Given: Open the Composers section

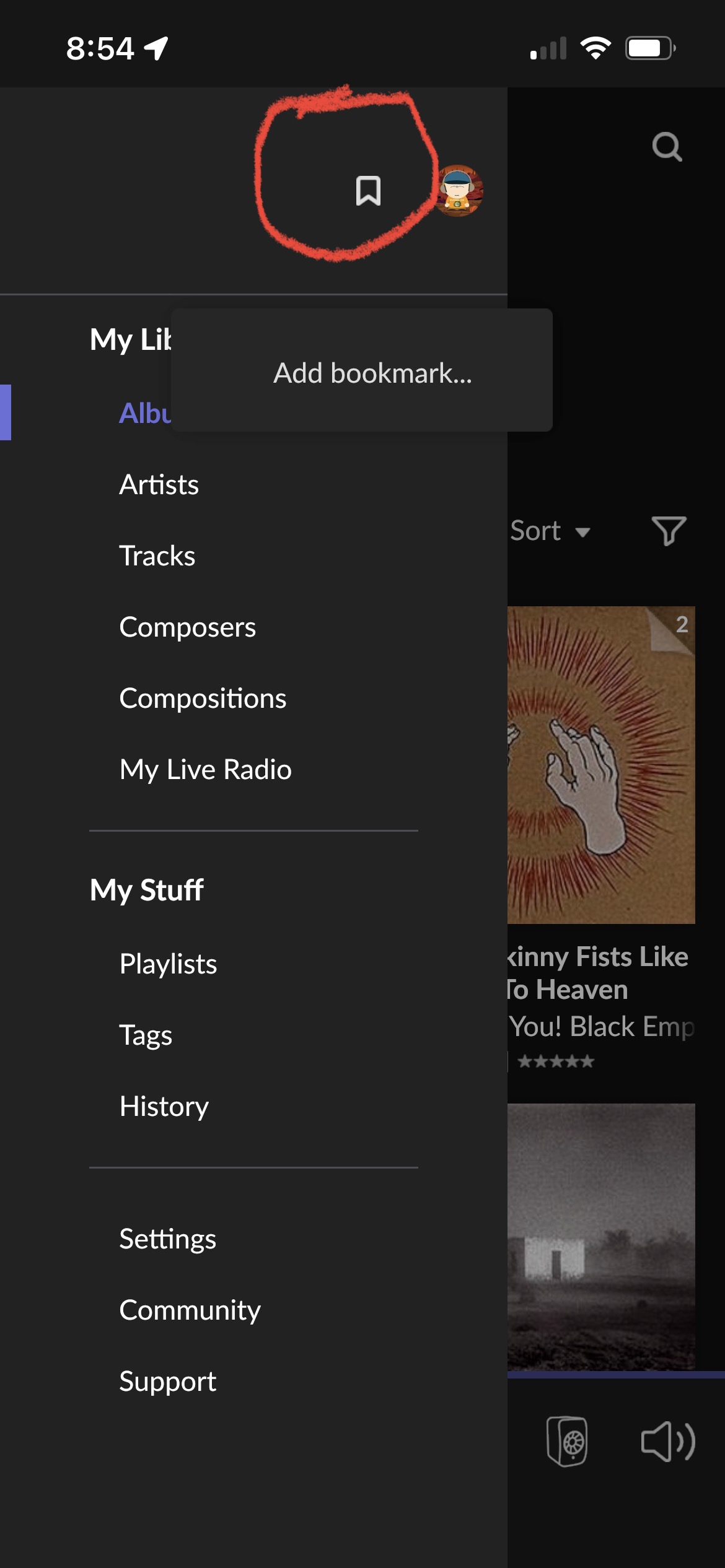Looking at the screenshot, I should point(188,627).
